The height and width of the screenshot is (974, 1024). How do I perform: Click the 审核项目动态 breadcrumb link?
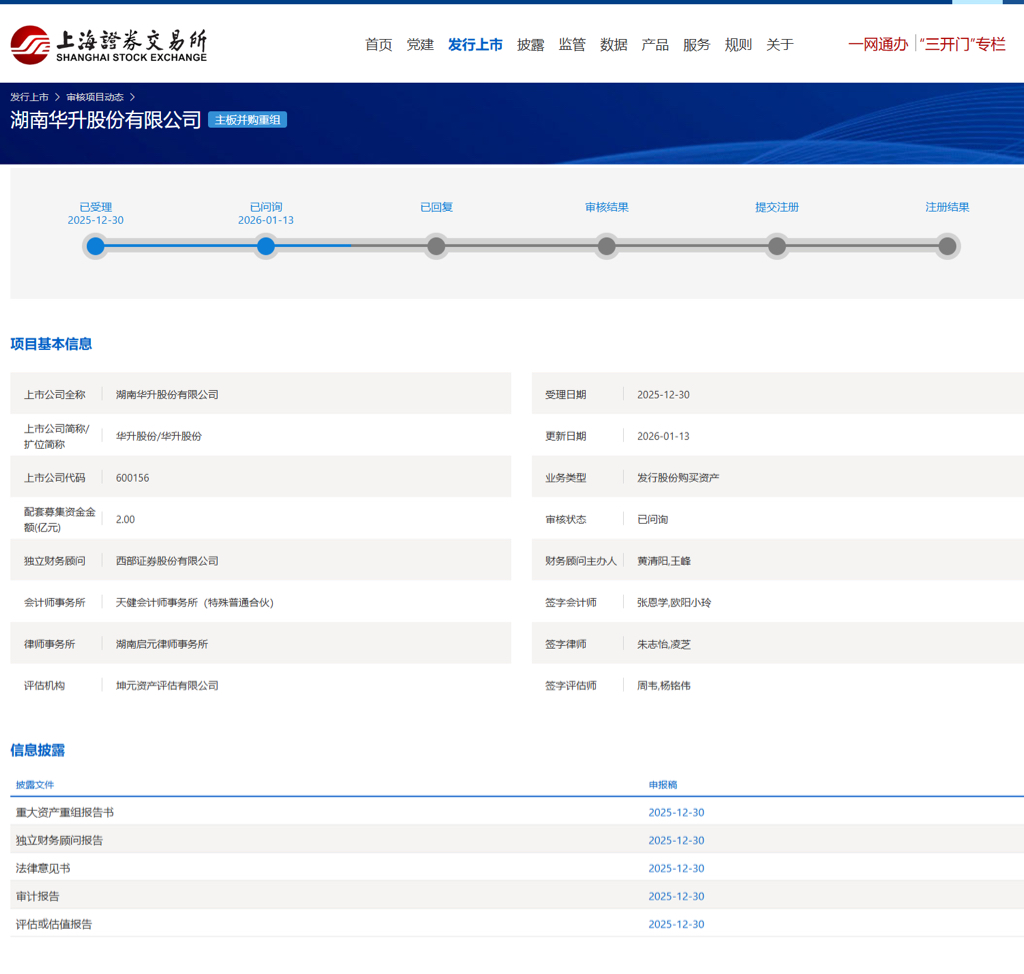pyautogui.click(x=95, y=97)
